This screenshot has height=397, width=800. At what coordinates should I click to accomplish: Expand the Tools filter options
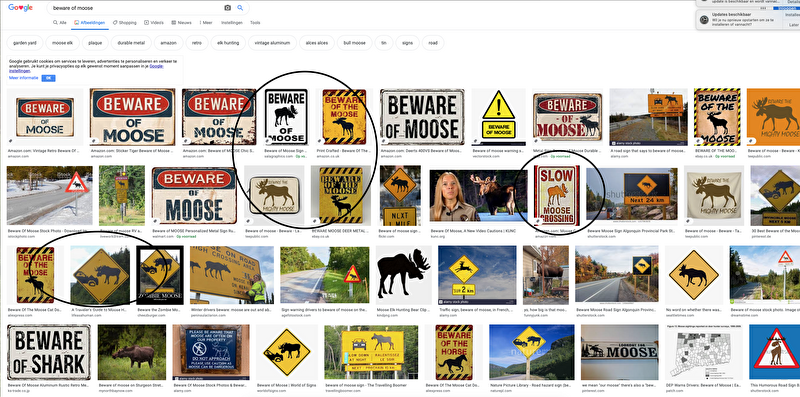pyautogui.click(x=255, y=23)
